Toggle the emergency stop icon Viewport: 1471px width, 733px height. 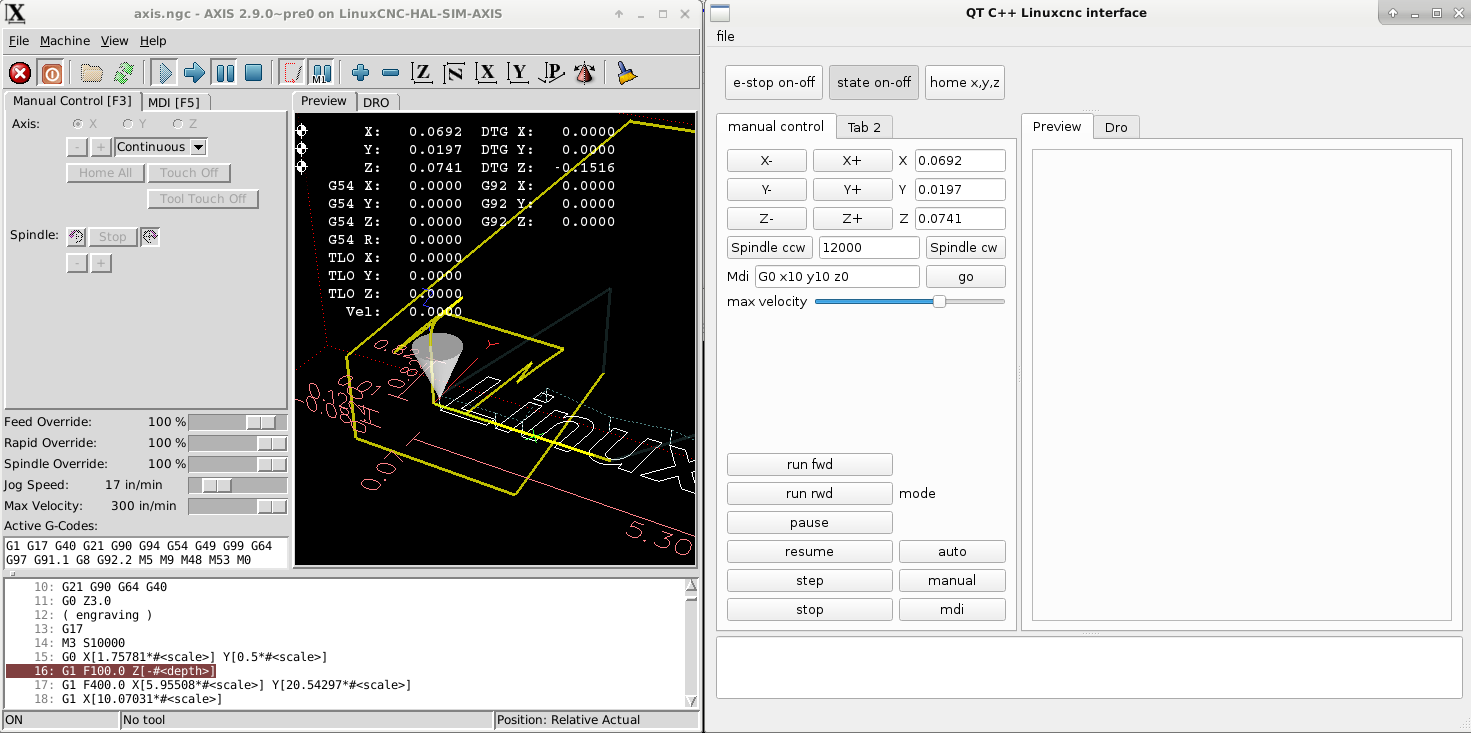tap(20, 73)
